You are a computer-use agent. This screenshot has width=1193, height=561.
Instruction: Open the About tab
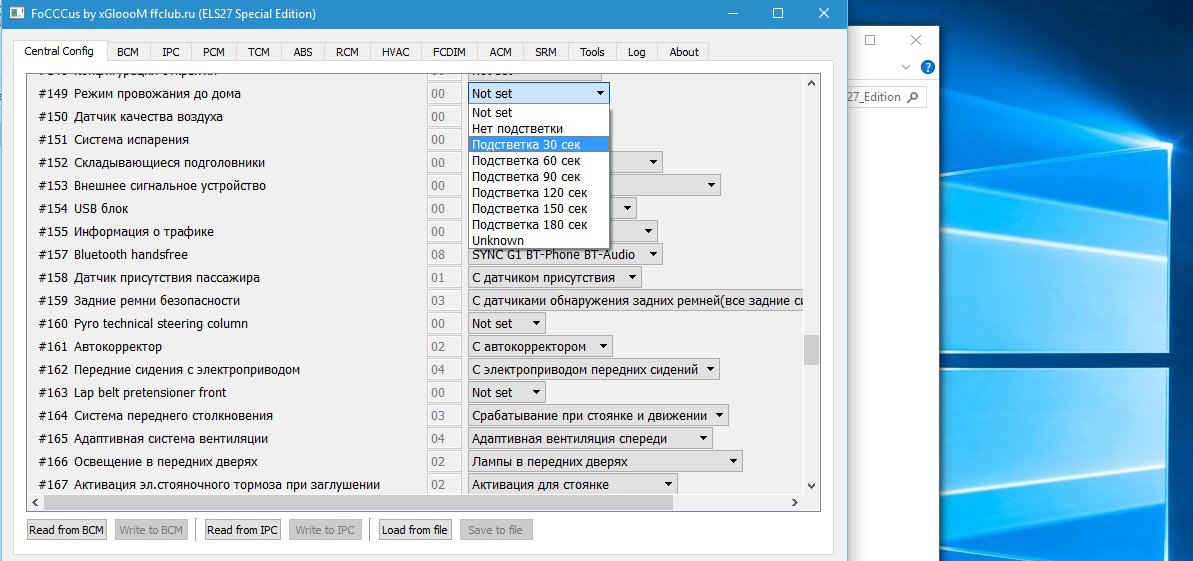(684, 52)
